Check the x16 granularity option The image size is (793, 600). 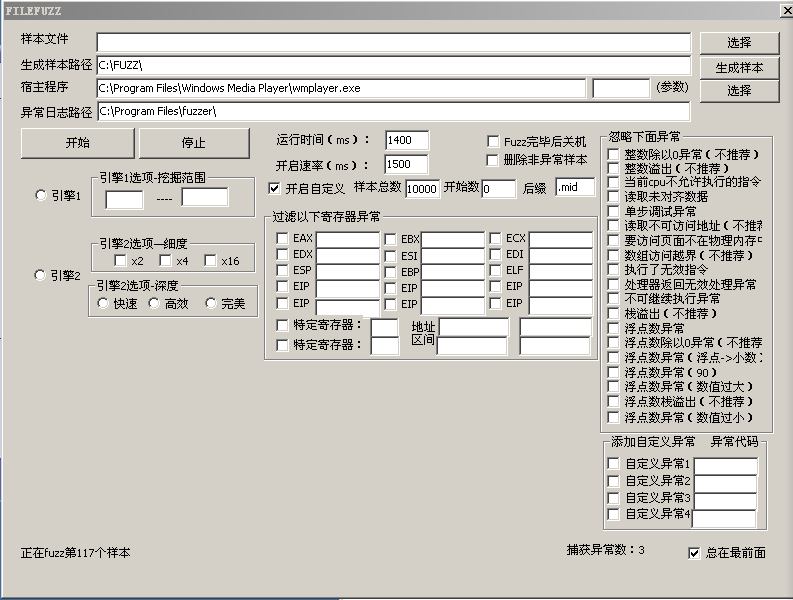(210, 261)
